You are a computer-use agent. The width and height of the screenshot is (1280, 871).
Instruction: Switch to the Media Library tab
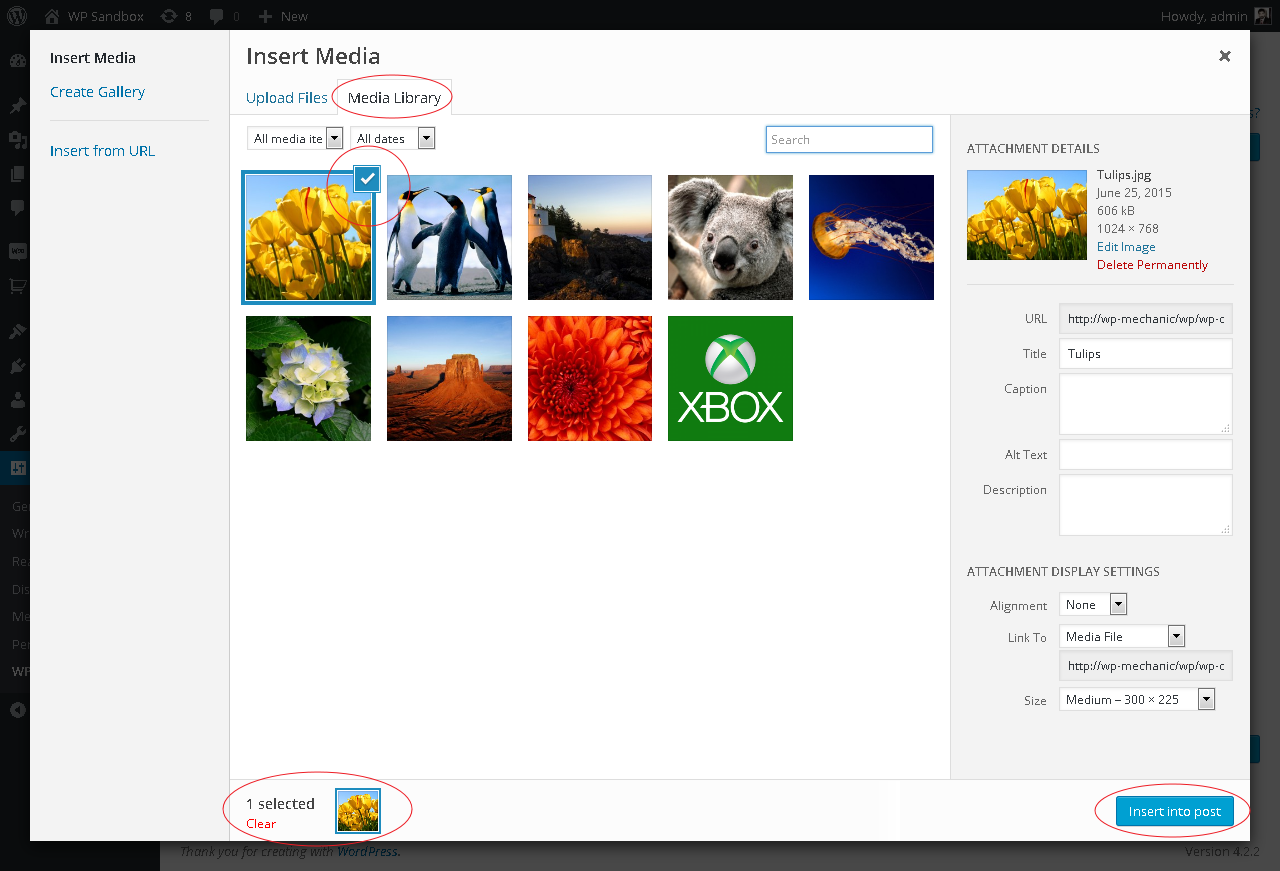click(394, 98)
